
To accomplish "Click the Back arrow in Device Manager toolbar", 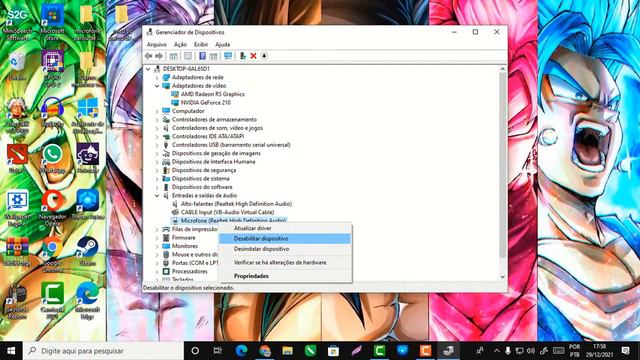I will (x=149, y=56).
